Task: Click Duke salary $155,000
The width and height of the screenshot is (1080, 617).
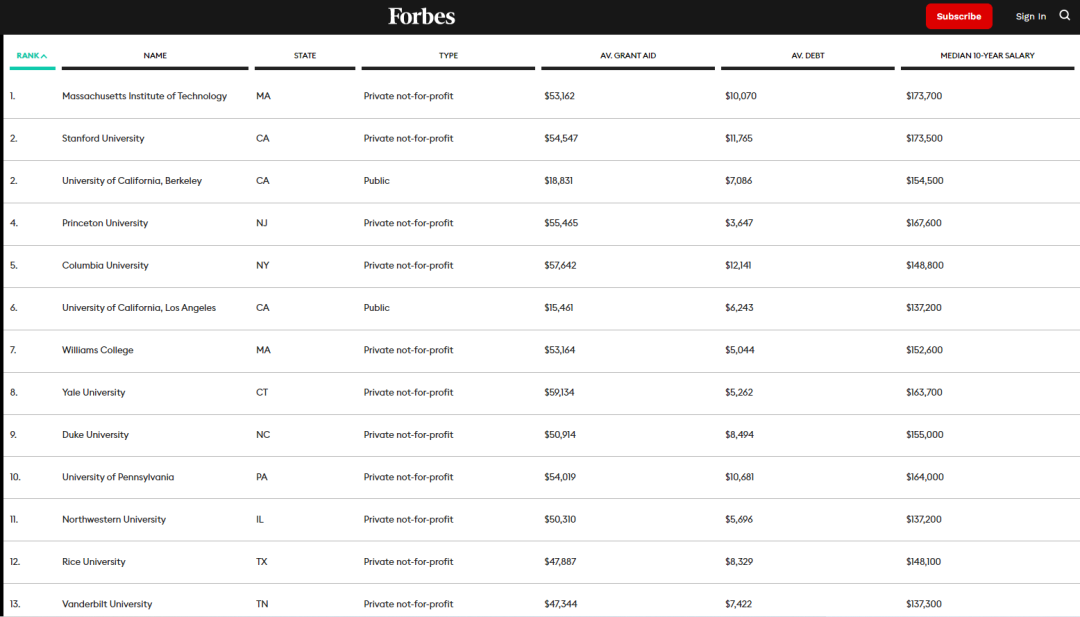Action: 924,435
